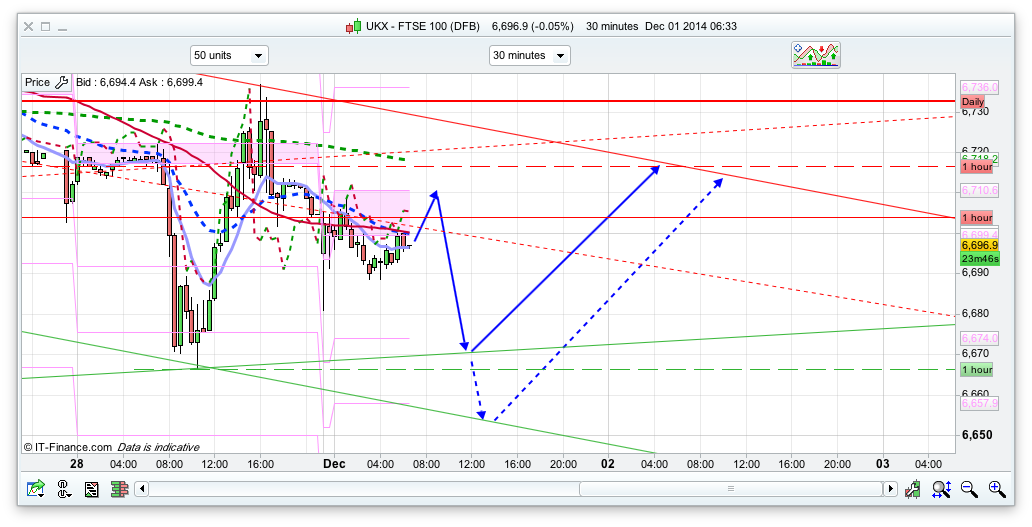Select the Daily red level label
Viewport: 1032px width, 527px height.
973,101
